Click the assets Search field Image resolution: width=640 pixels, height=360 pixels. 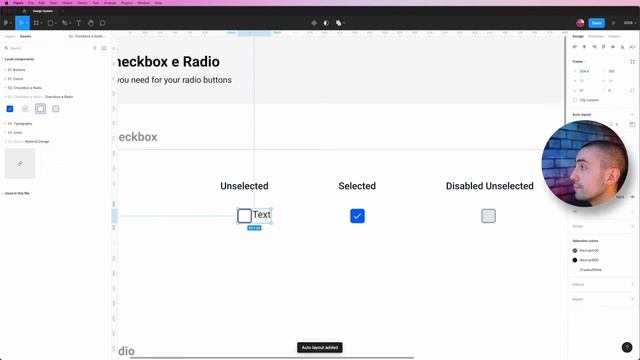(48, 48)
